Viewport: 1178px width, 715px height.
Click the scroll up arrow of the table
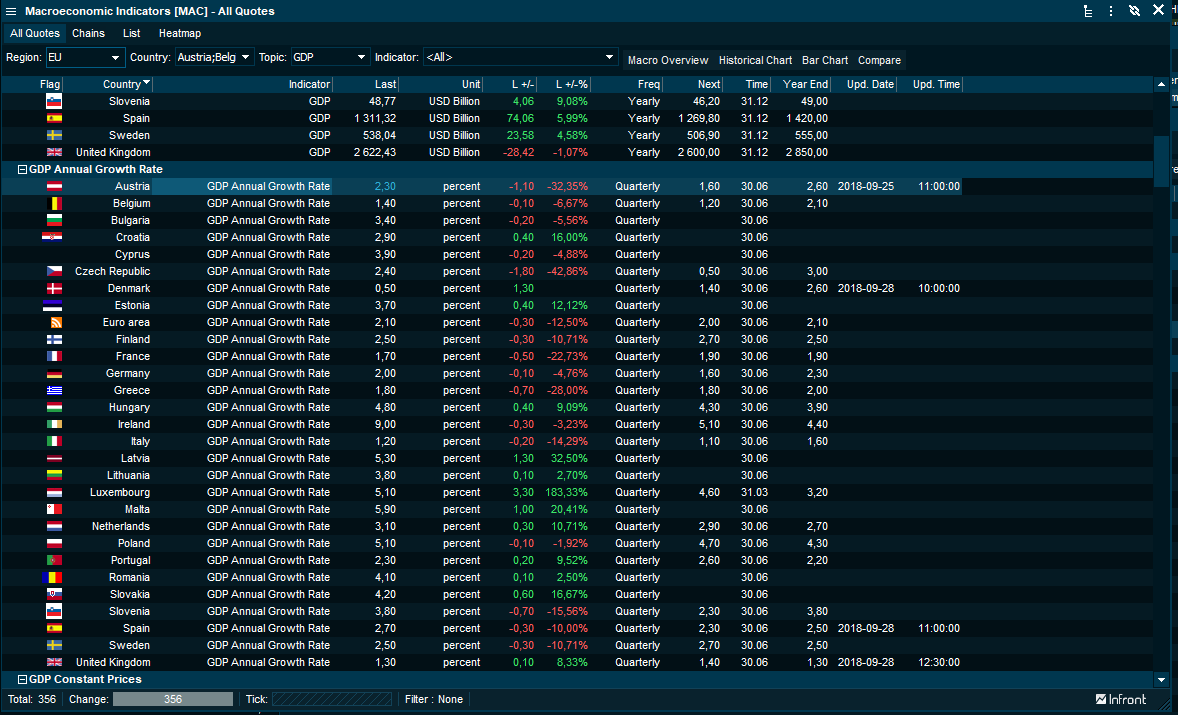1161,84
